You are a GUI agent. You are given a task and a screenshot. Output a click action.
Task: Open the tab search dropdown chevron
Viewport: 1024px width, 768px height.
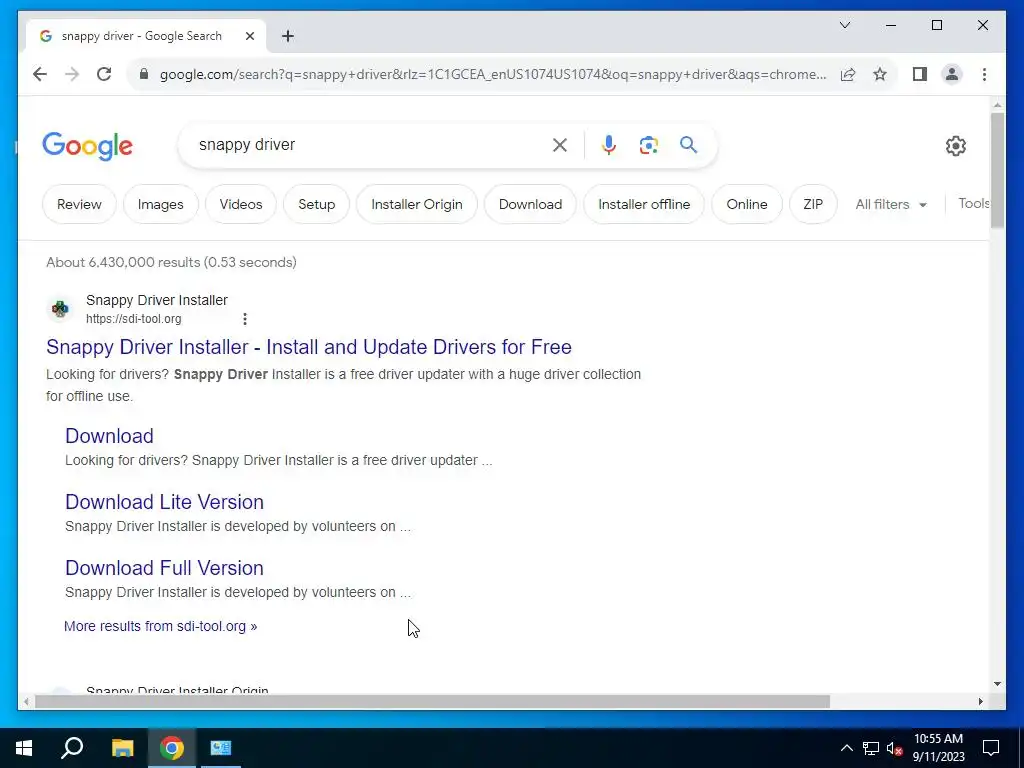[x=844, y=25]
